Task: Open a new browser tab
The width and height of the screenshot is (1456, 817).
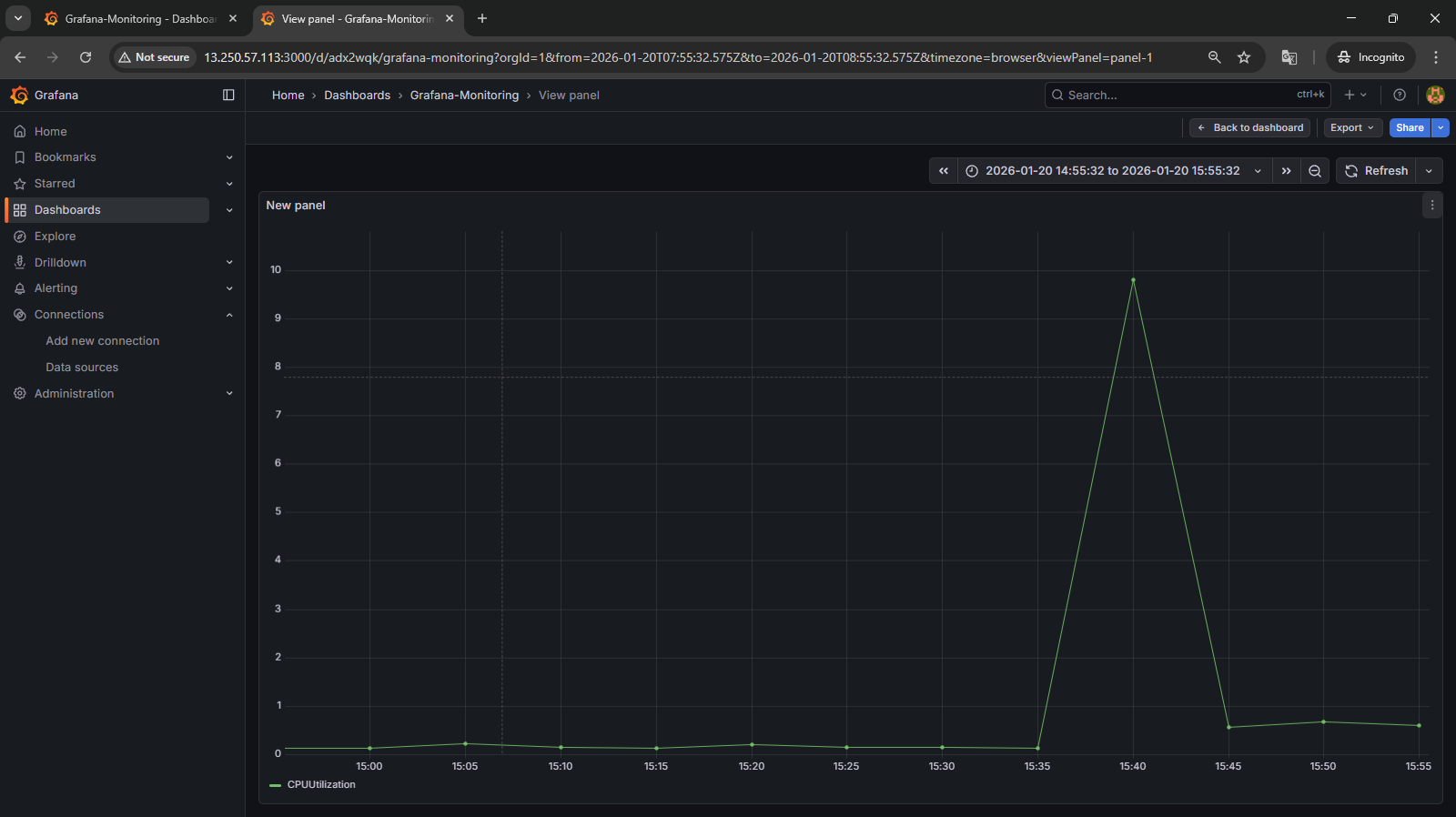Action: [x=482, y=19]
